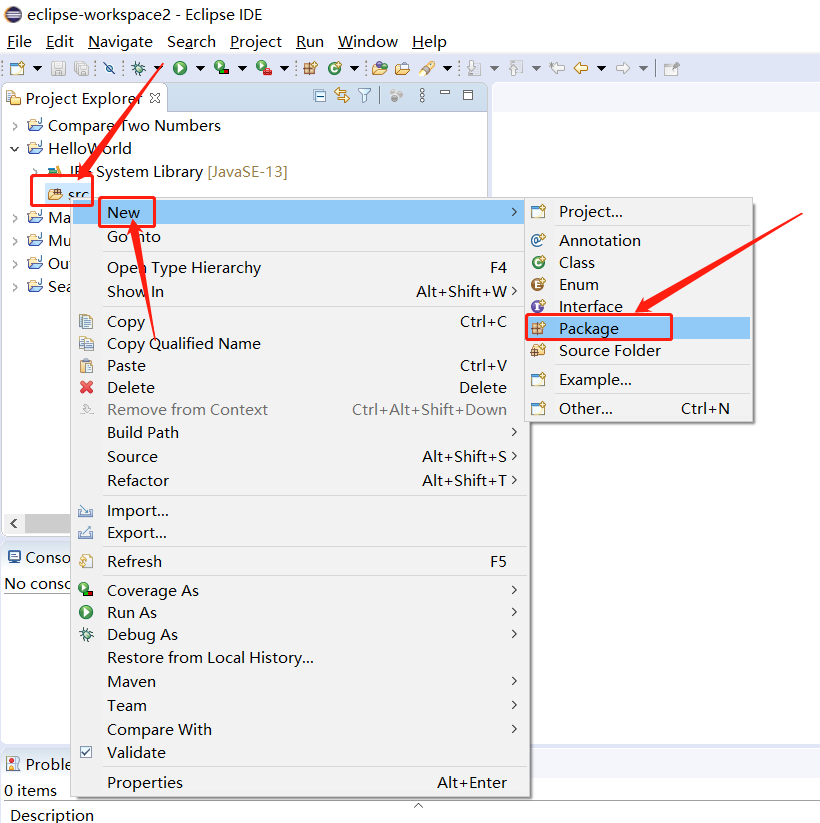Select Other... in the New submenu
This screenshot has width=820, height=823.
pyautogui.click(x=638, y=408)
